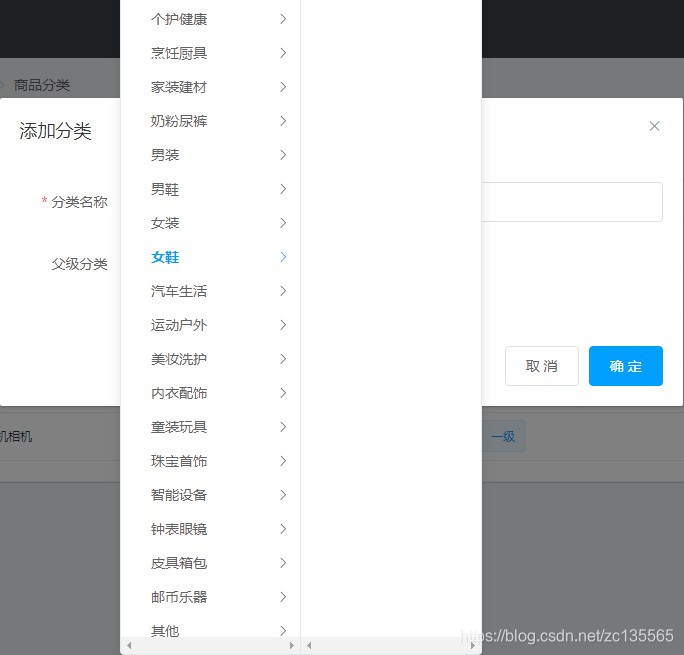Viewport: 684px width, 655px height.
Task: Open blue submenu arrow for 女鞋
Action: pos(283,257)
